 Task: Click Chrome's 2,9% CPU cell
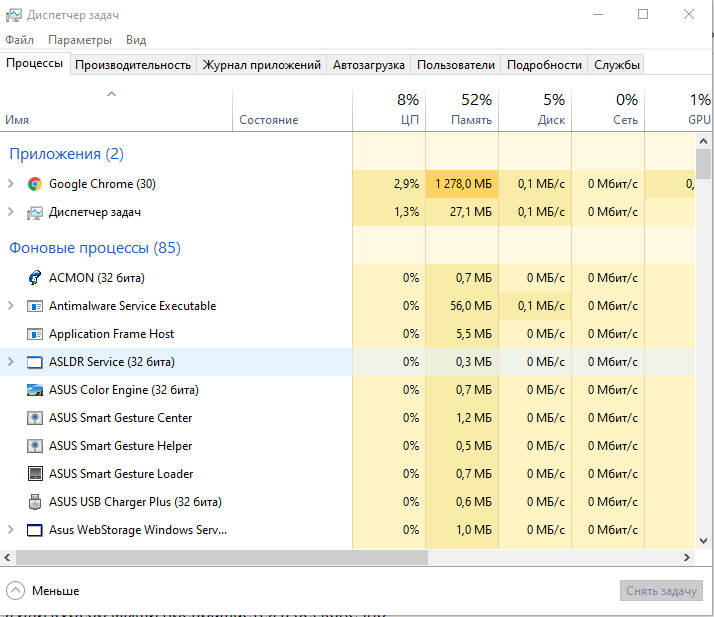(x=389, y=184)
